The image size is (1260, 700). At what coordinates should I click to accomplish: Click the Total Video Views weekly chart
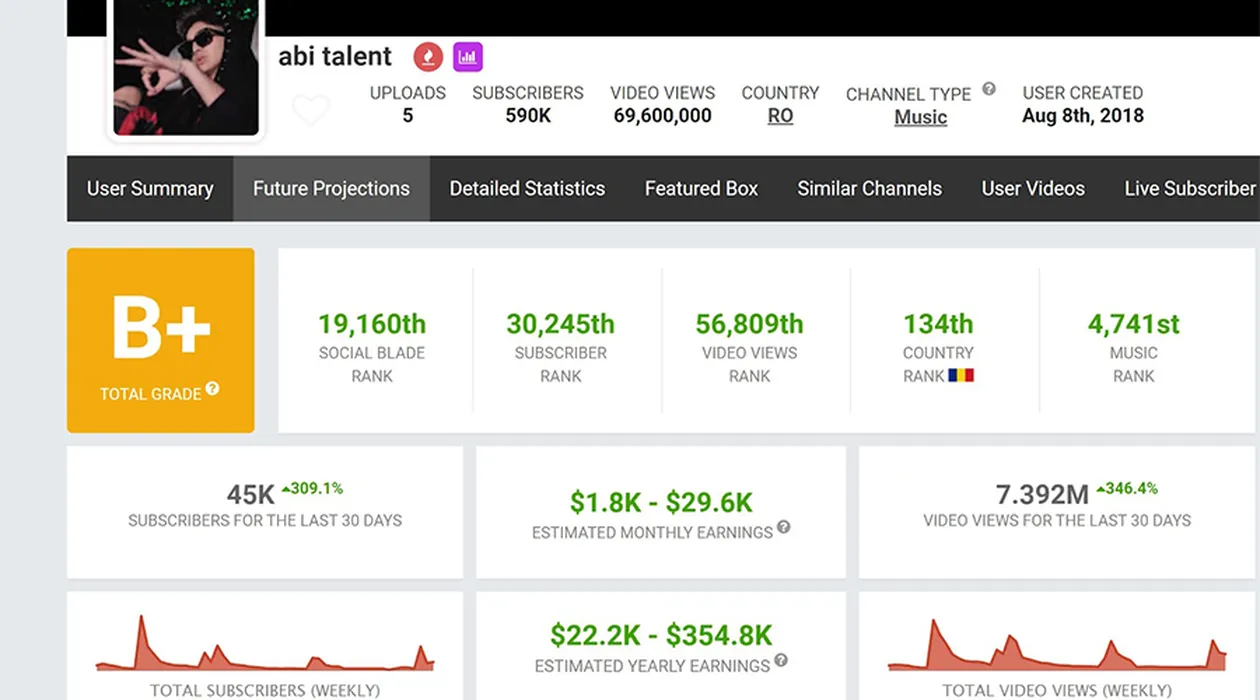1057,645
